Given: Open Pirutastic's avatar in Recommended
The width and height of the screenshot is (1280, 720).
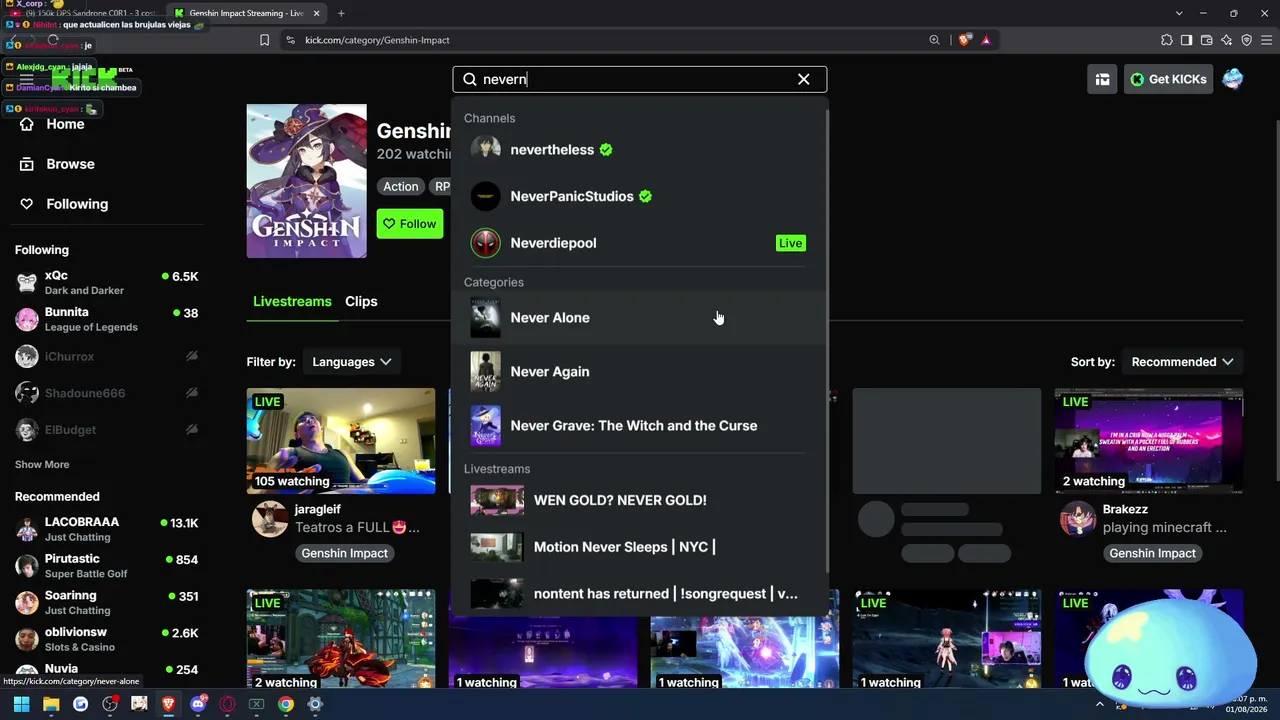Looking at the screenshot, I should pos(27,566).
